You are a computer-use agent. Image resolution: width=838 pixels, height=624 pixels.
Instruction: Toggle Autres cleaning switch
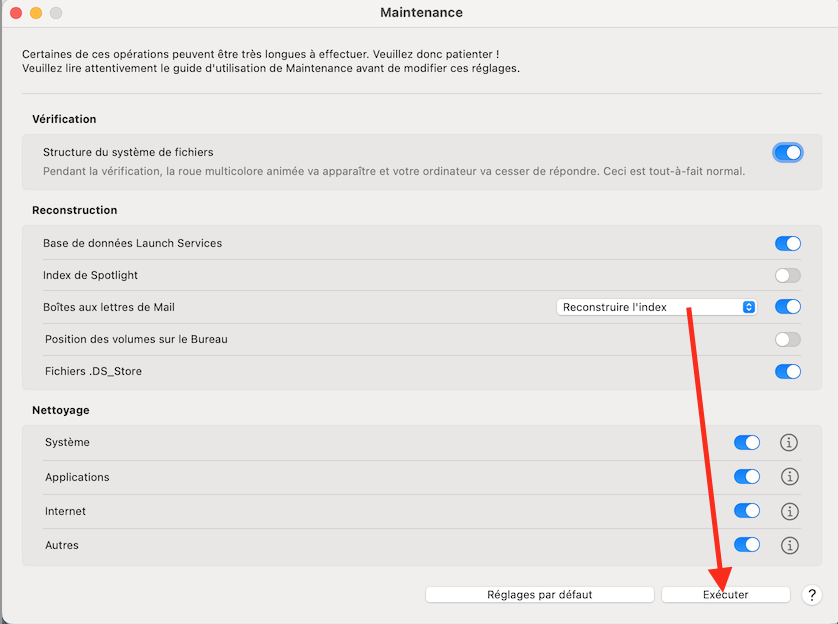(747, 545)
